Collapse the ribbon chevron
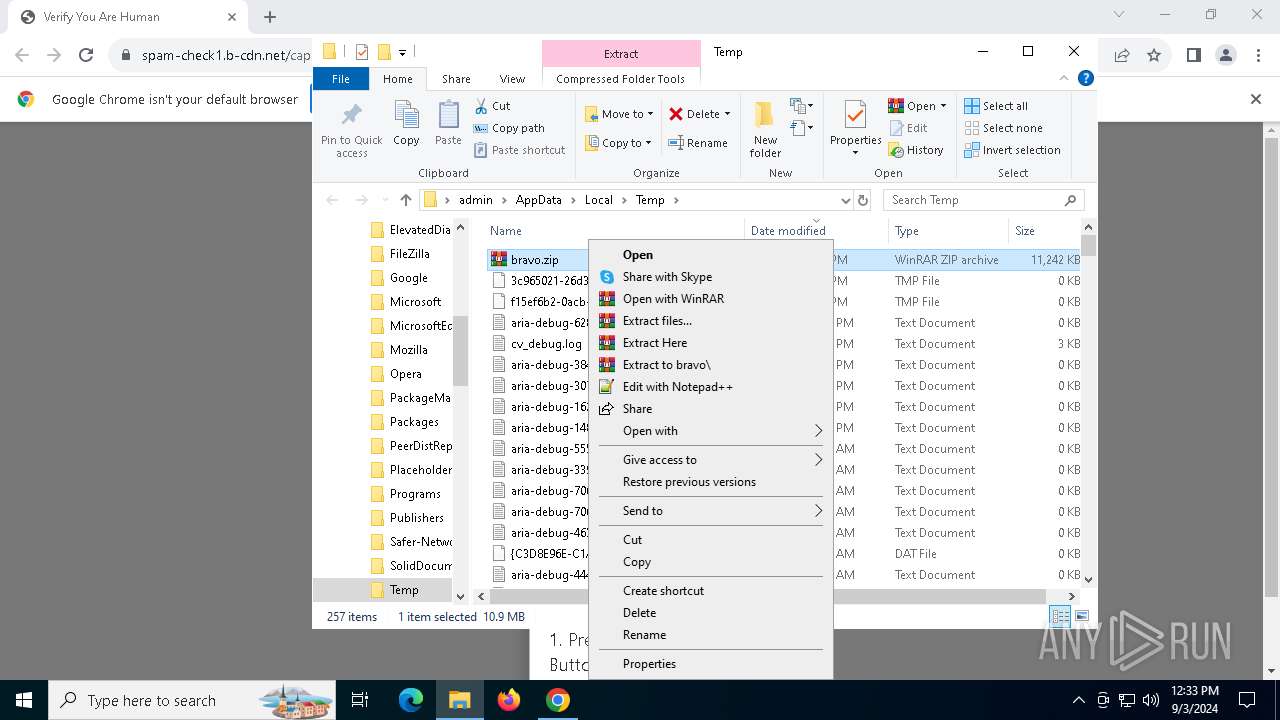The height and width of the screenshot is (720, 1280). [x=1064, y=78]
